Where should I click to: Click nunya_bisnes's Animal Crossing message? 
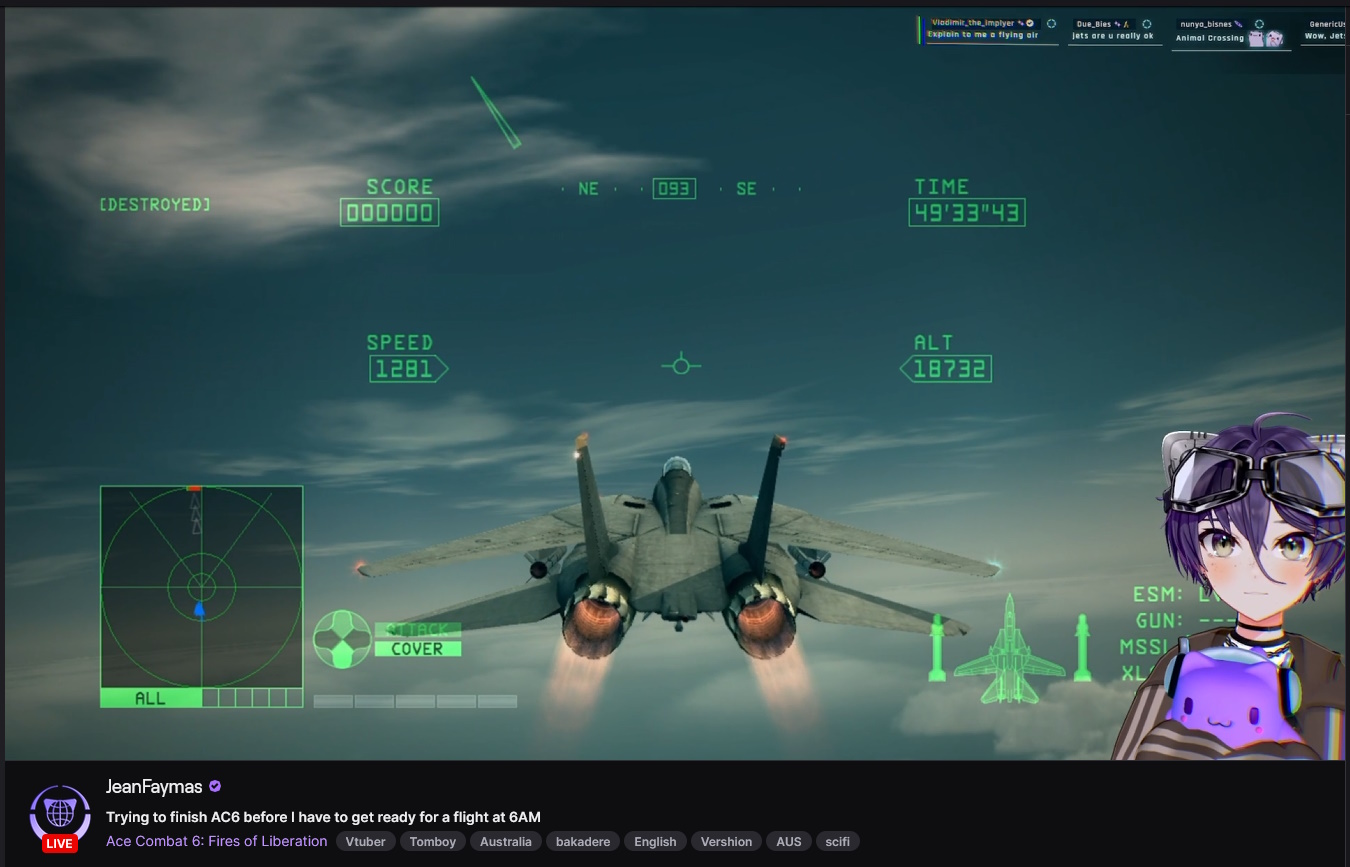[x=1210, y=39]
